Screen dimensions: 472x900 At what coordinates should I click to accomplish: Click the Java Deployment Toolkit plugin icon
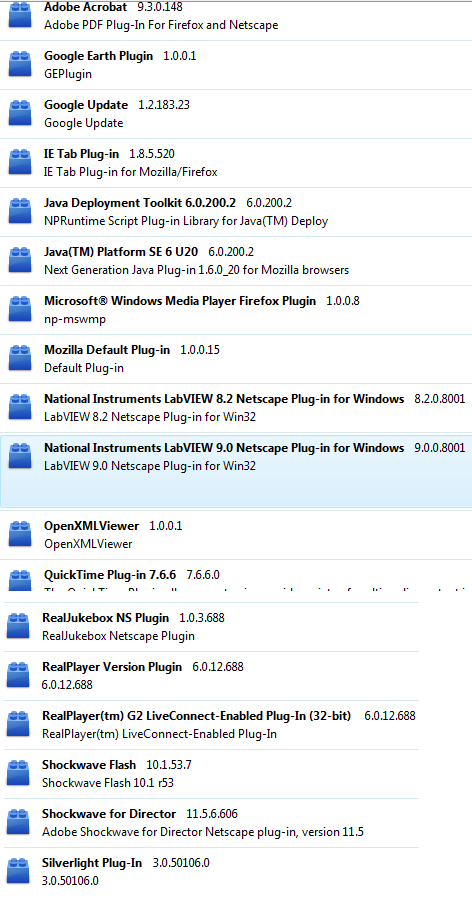pyautogui.click(x=20, y=211)
